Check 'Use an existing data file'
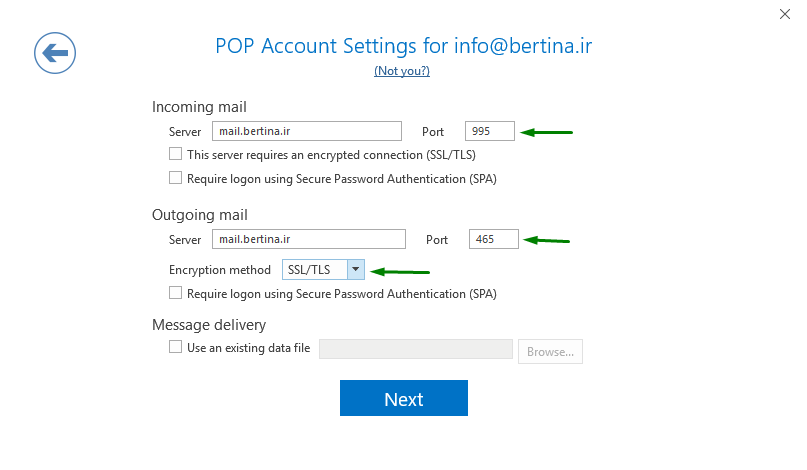807x470 pixels. click(176, 347)
